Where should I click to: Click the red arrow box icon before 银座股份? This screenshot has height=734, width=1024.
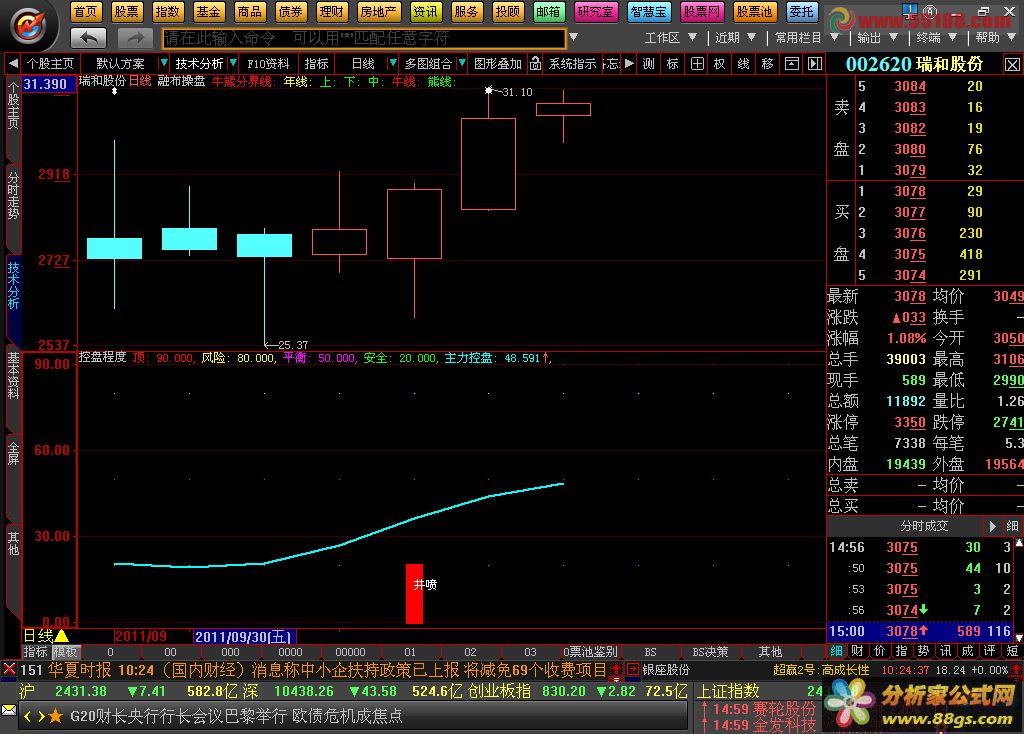coord(633,669)
